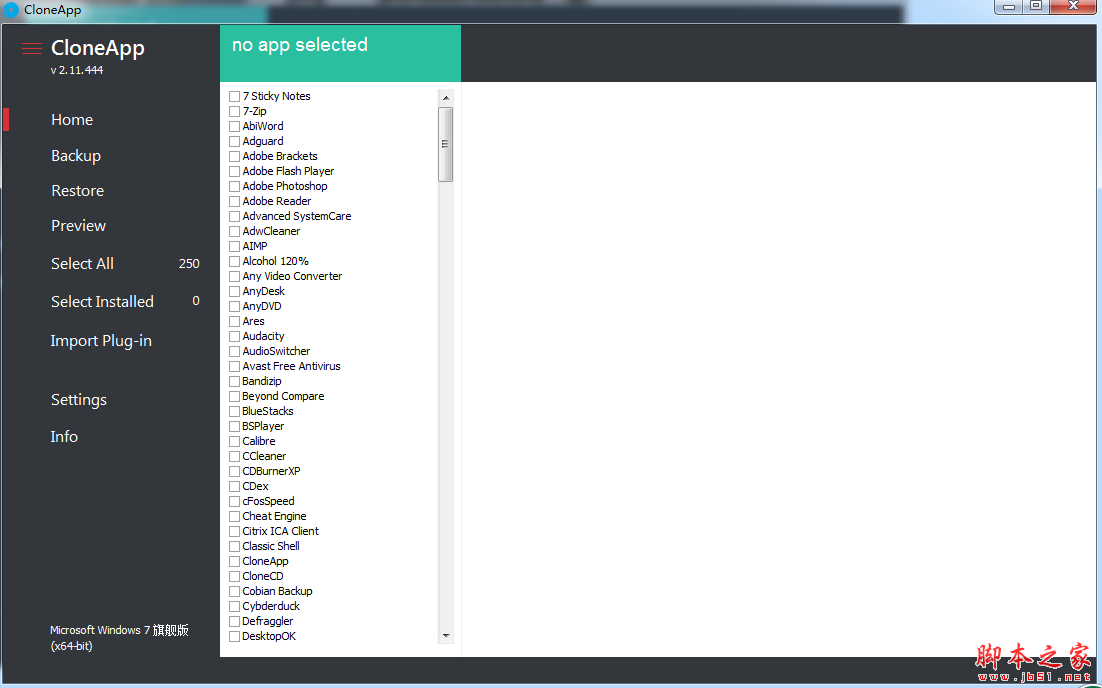This screenshot has width=1102, height=688.
Task: Click the app list scroll down arrow
Action: [x=445, y=635]
